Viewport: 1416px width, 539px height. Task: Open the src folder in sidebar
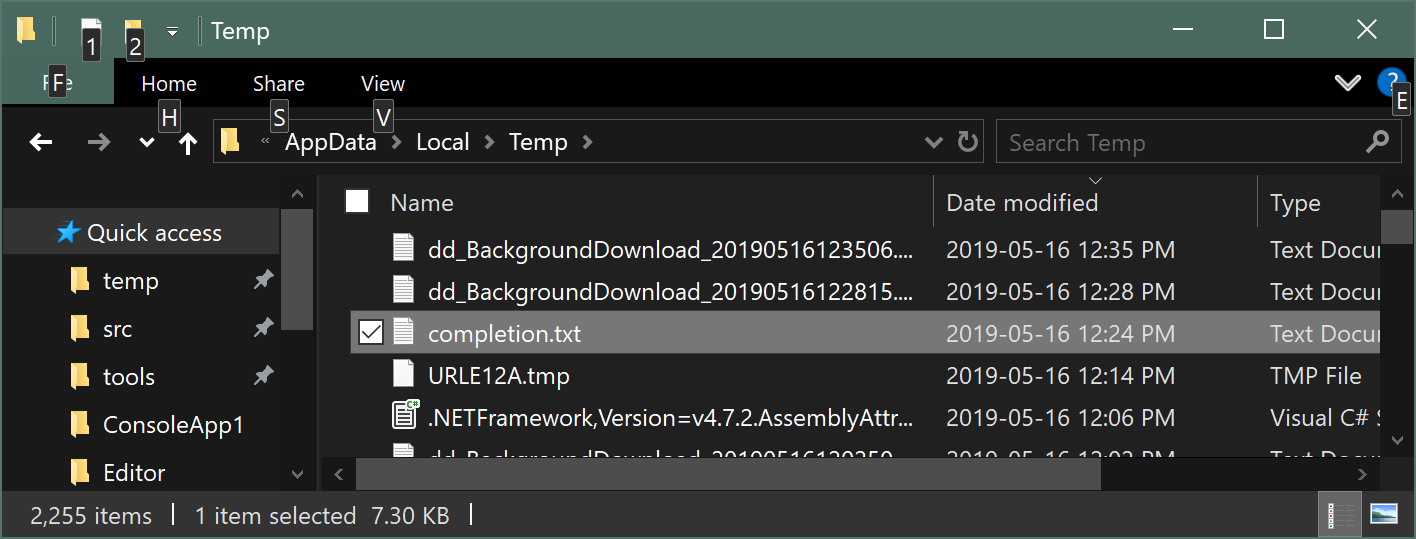click(117, 329)
